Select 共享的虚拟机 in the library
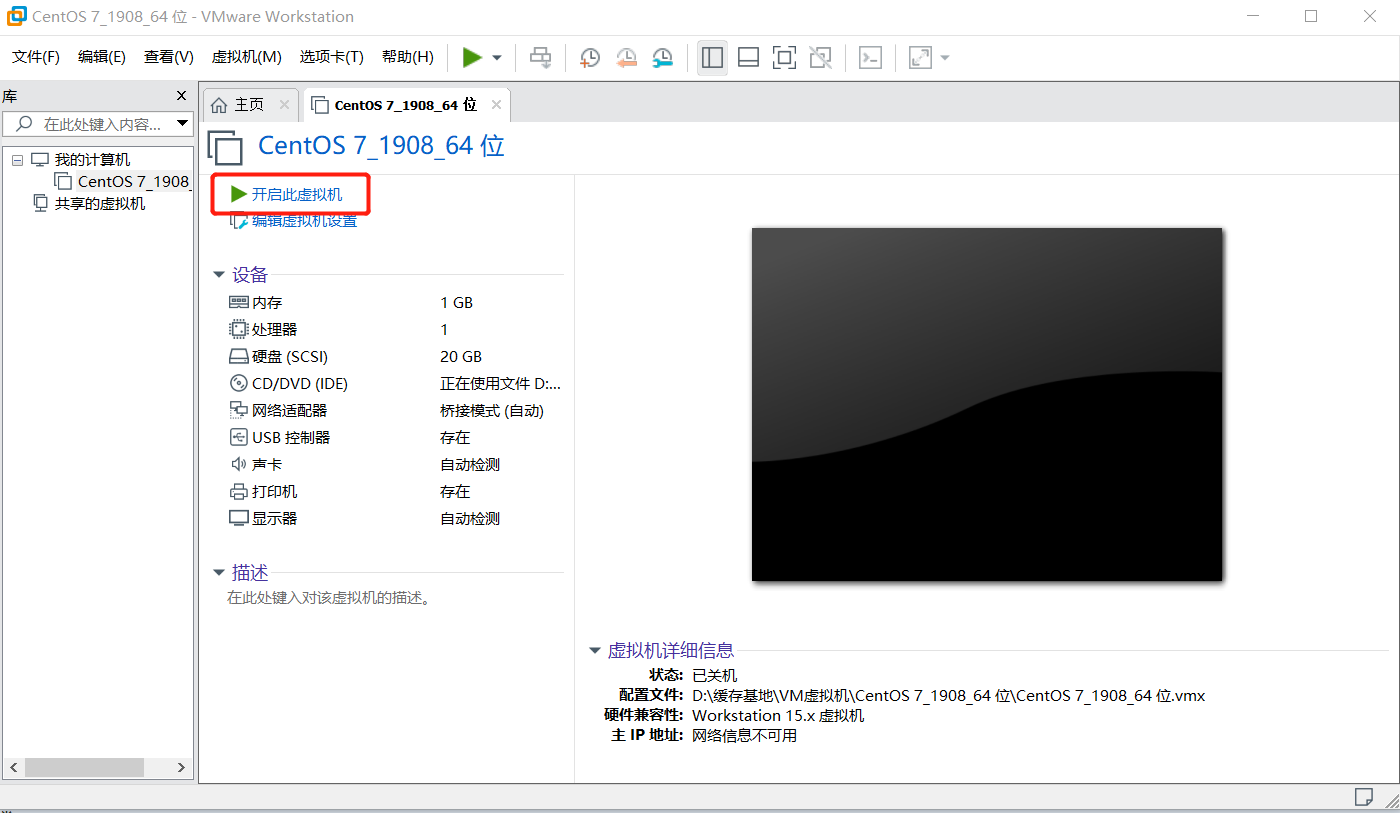 point(99,203)
